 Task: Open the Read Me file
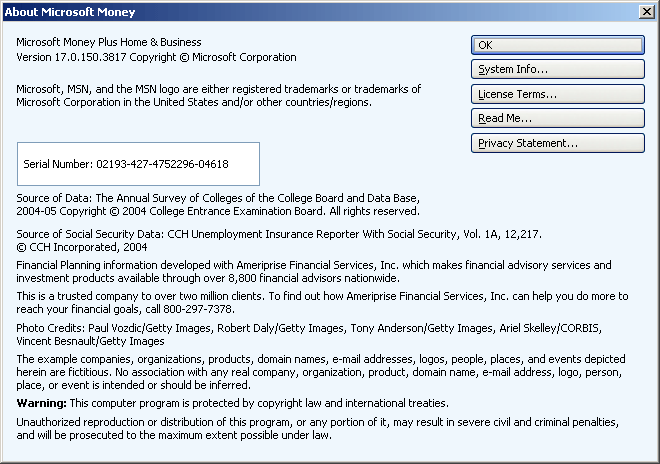(x=558, y=118)
